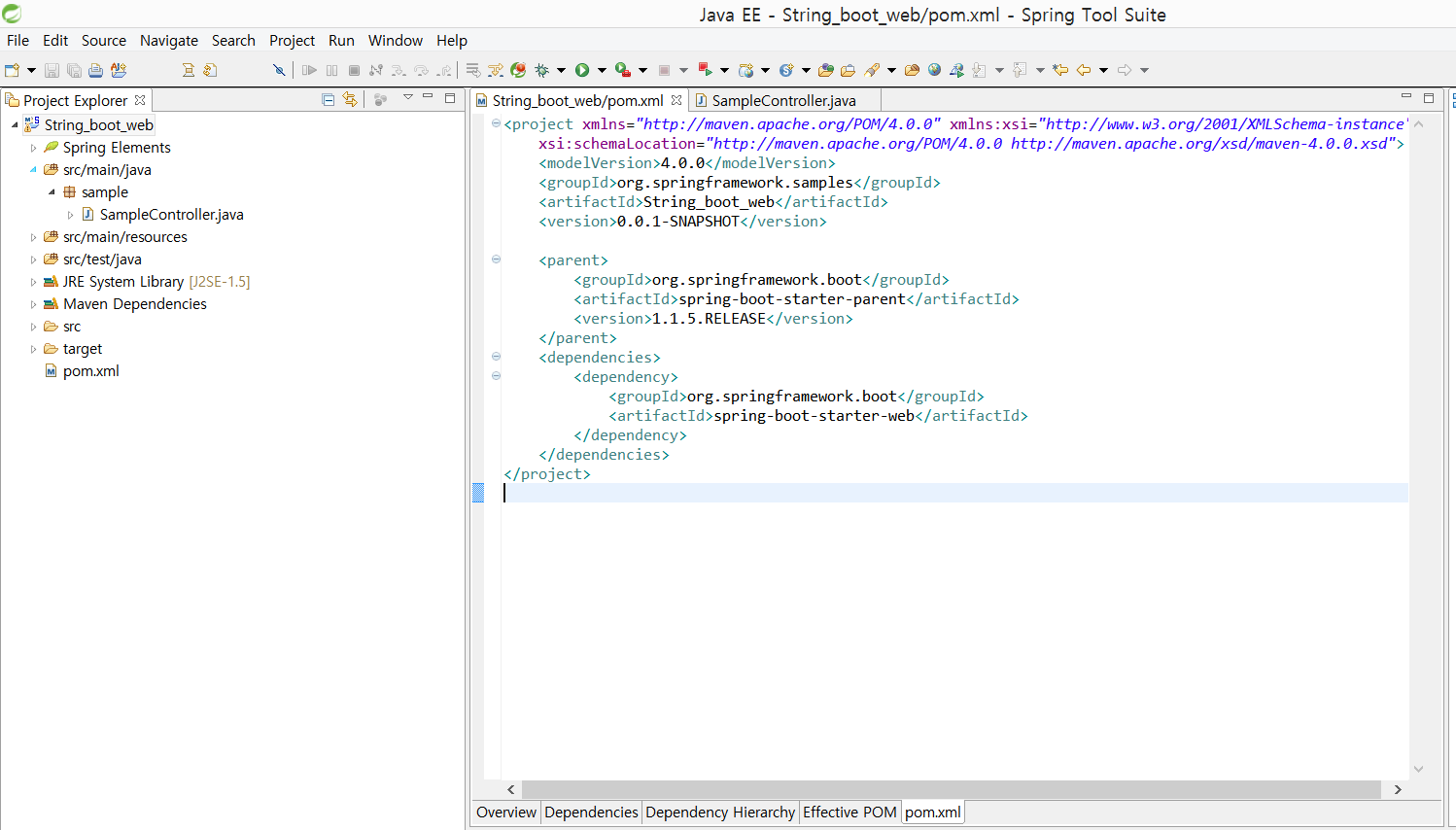The width and height of the screenshot is (1456, 830).
Task: Switch to the Dependencies tab
Action: [x=591, y=813]
